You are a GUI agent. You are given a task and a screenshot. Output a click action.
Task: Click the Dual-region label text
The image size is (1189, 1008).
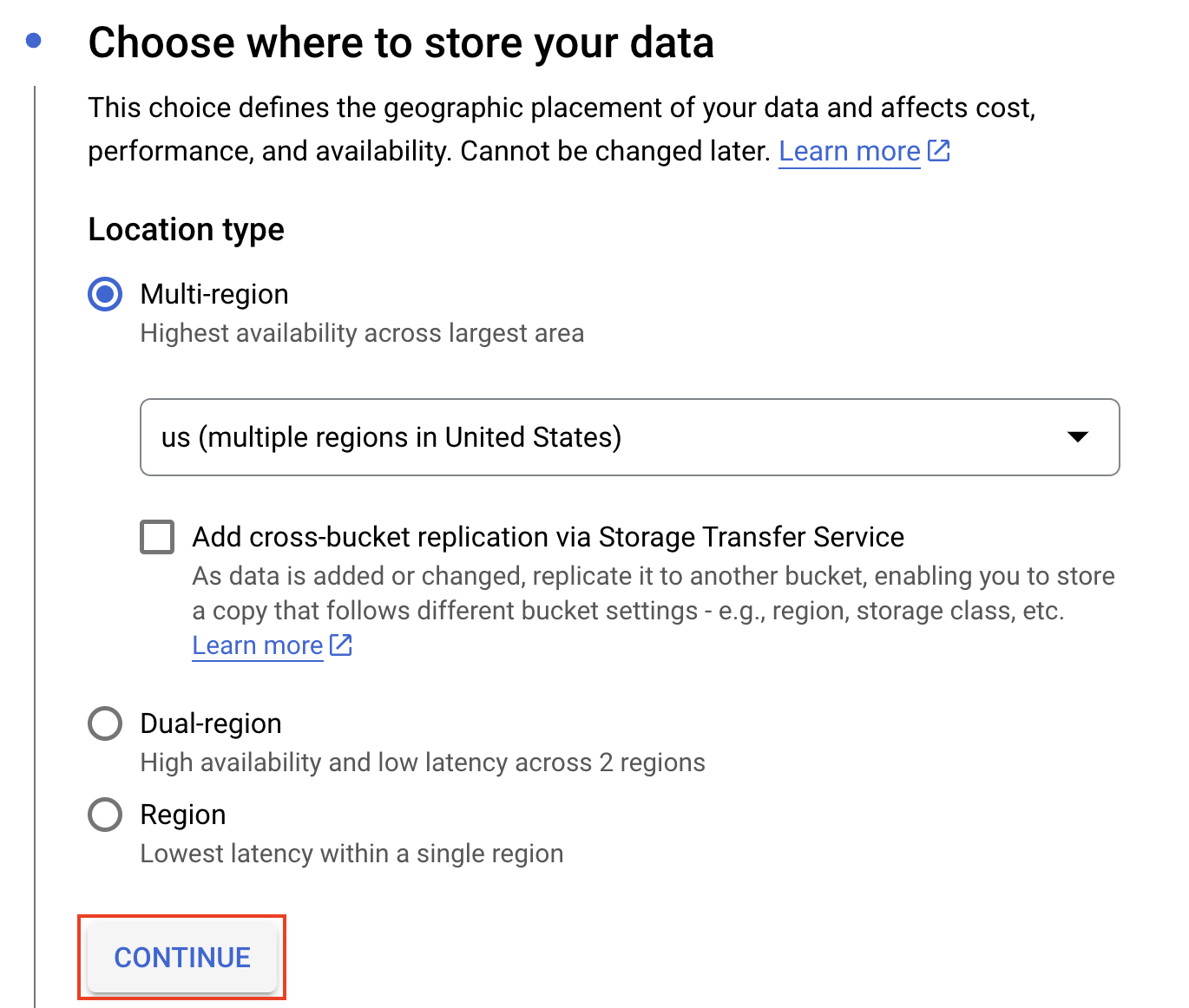click(210, 723)
